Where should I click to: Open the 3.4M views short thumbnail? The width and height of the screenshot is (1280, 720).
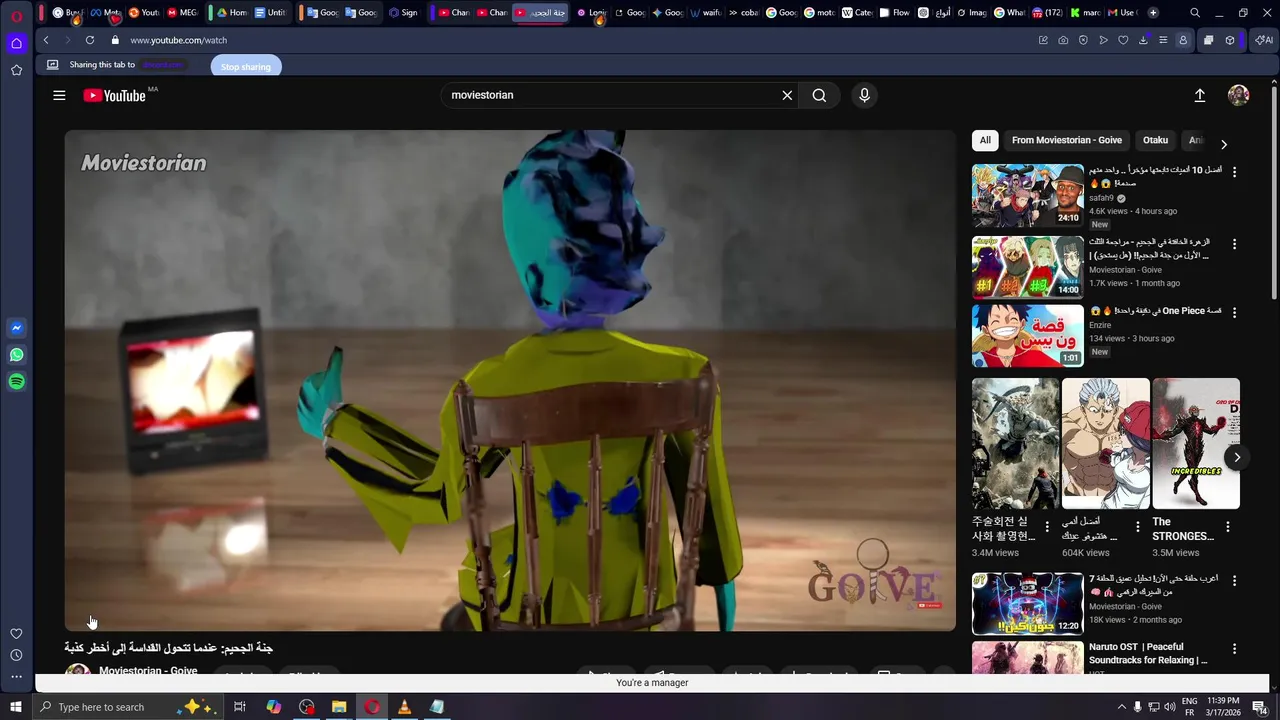(1015, 443)
